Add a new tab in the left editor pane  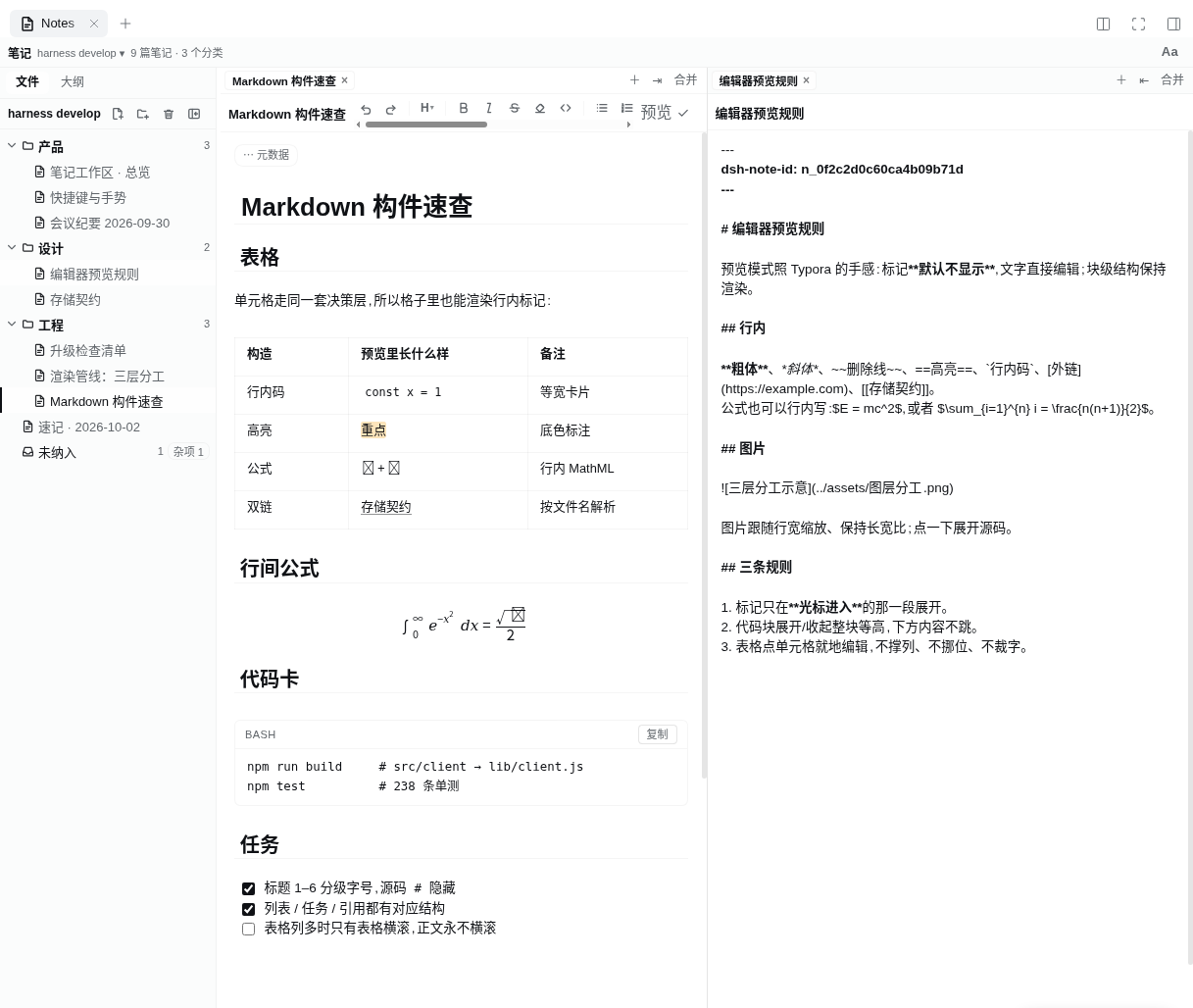634,80
